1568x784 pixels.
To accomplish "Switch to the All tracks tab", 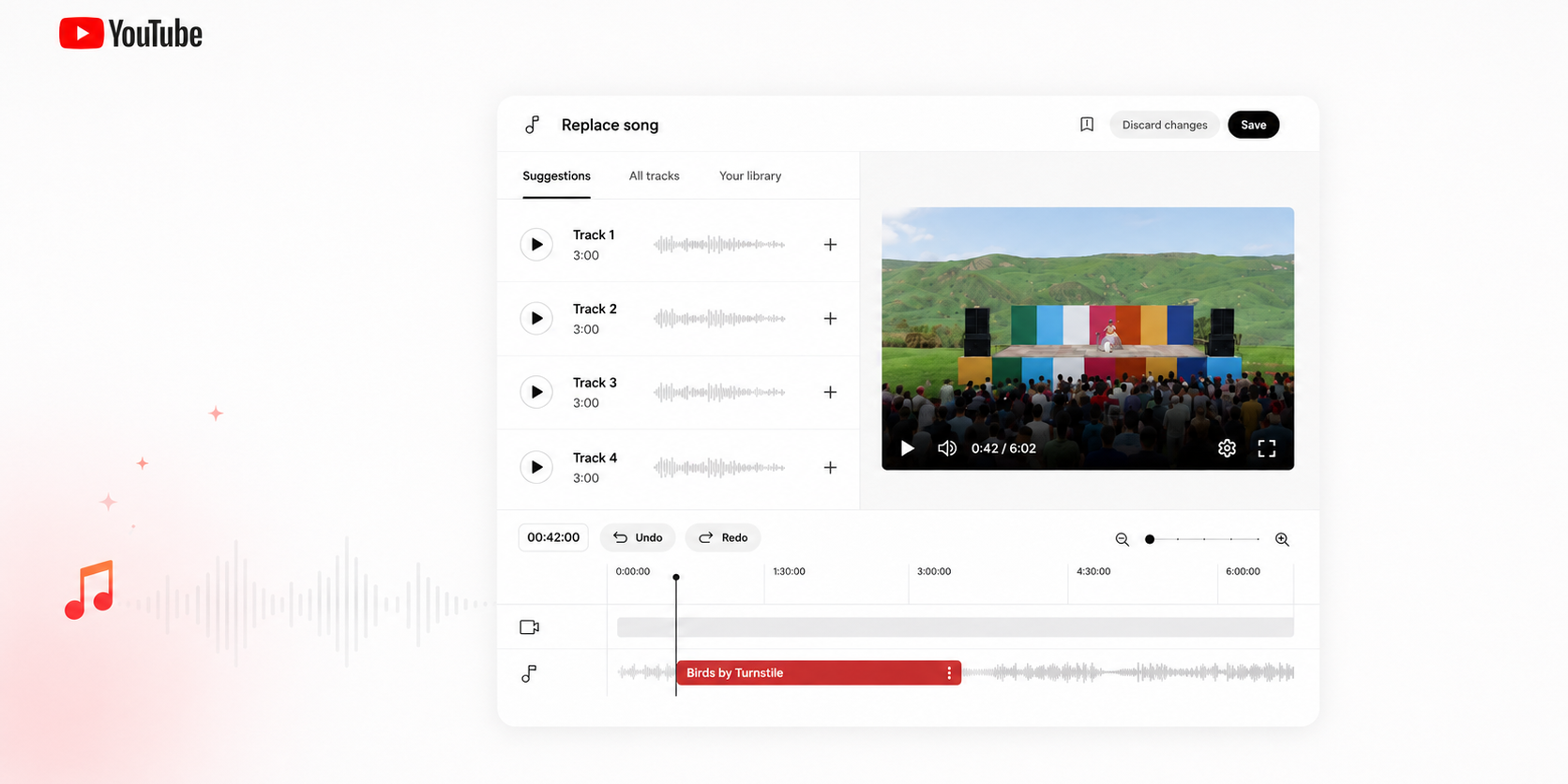I will point(655,176).
